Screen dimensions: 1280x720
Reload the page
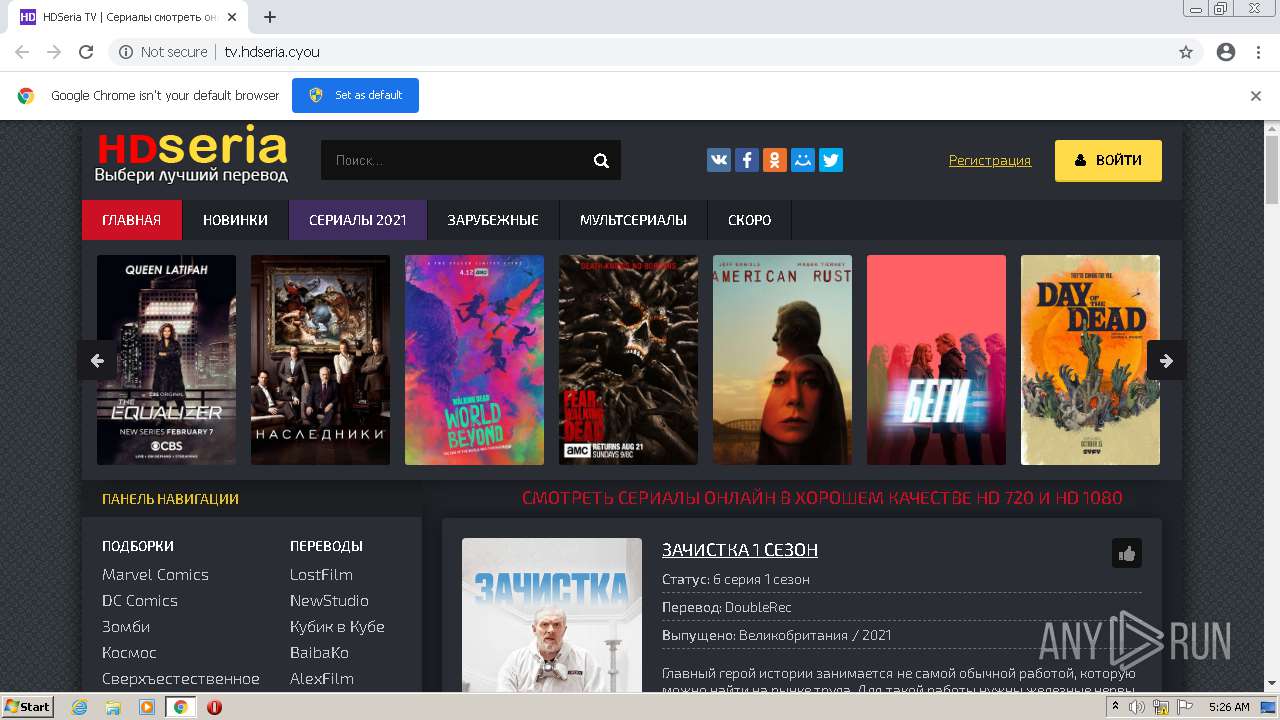(x=86, y=52)
